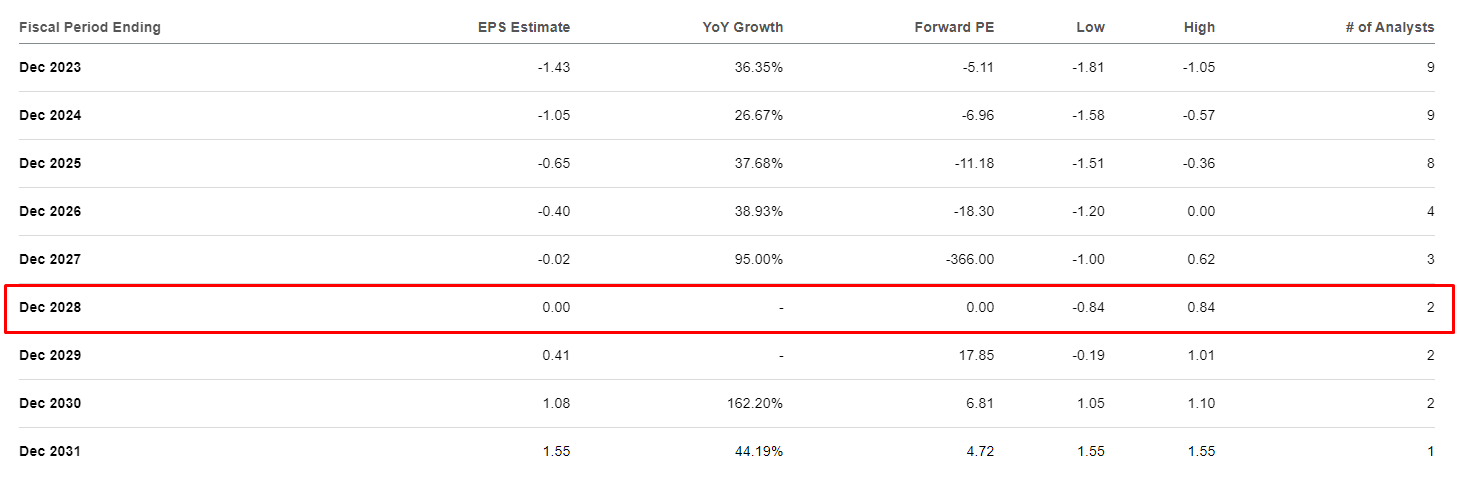Viewport: 1460px width, 487px height.
Task: Select the Dec 2031 row label
Action: pos(50,452)
